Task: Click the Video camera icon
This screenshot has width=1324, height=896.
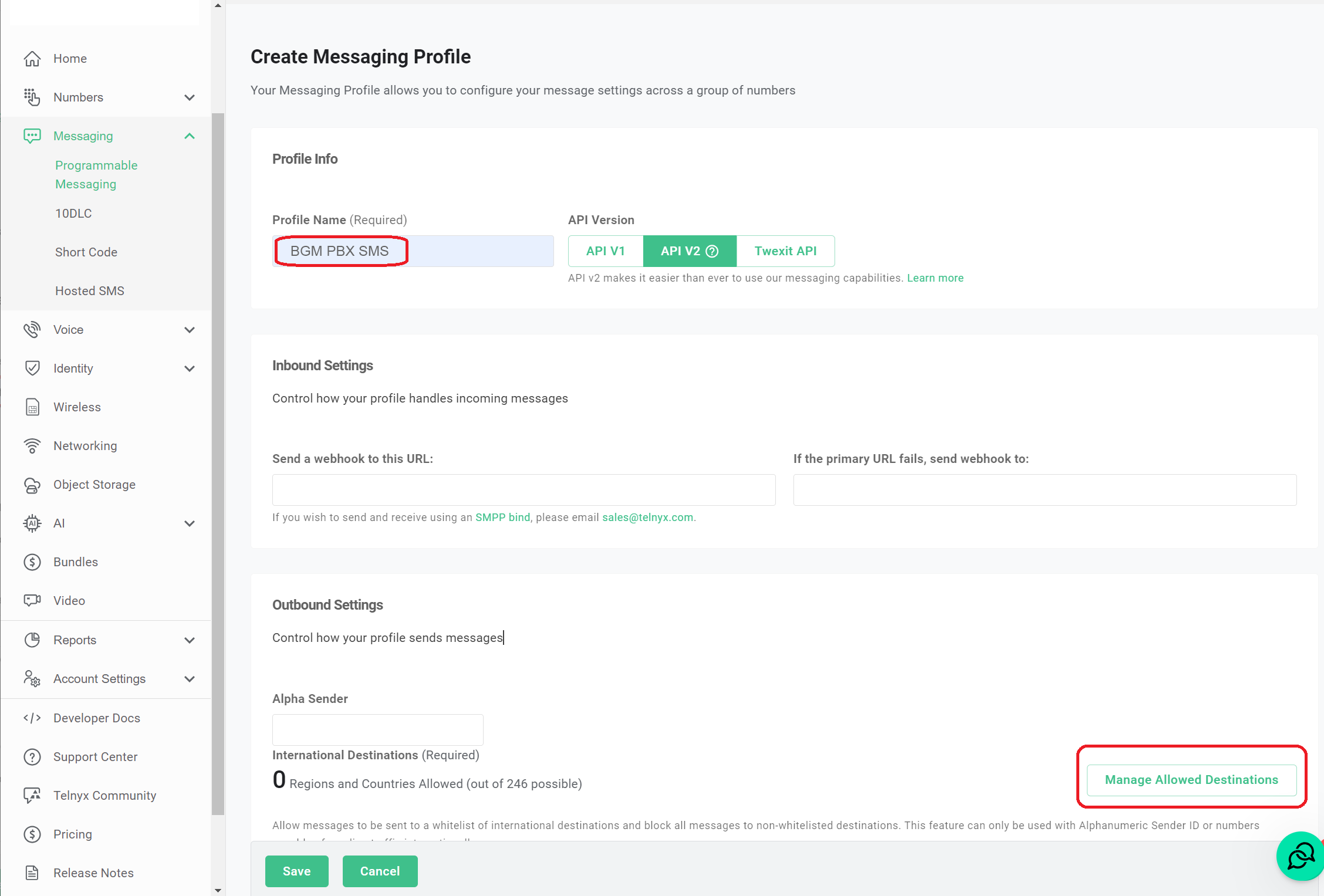Action: 32,600
